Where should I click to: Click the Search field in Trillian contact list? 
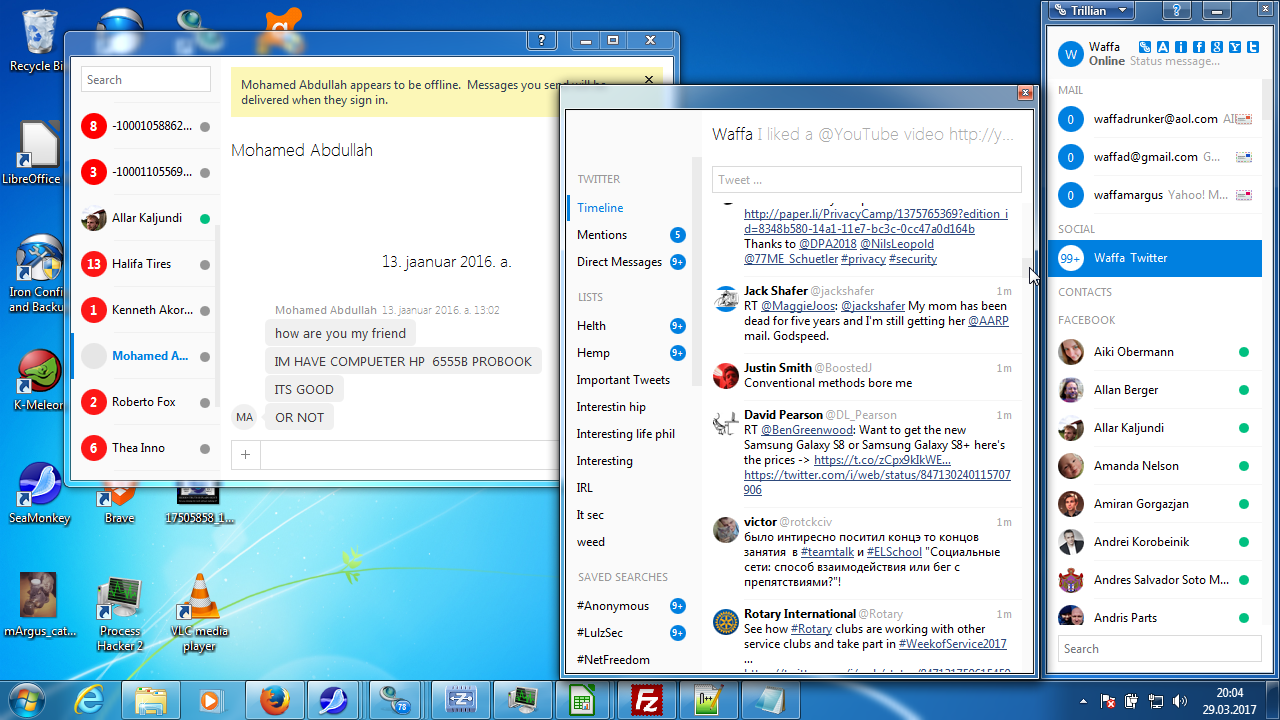point(1160,649)
